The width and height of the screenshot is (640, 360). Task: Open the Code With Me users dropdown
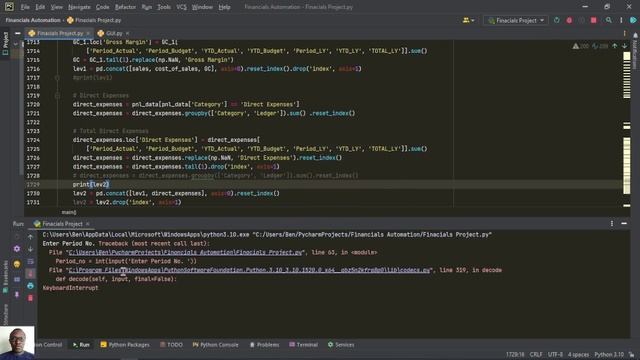tap(468, 20)
